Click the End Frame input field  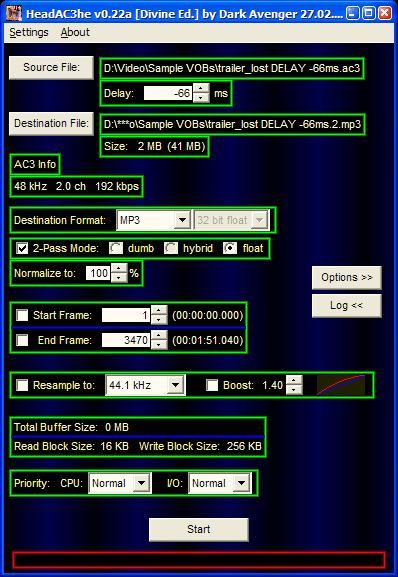126,340
